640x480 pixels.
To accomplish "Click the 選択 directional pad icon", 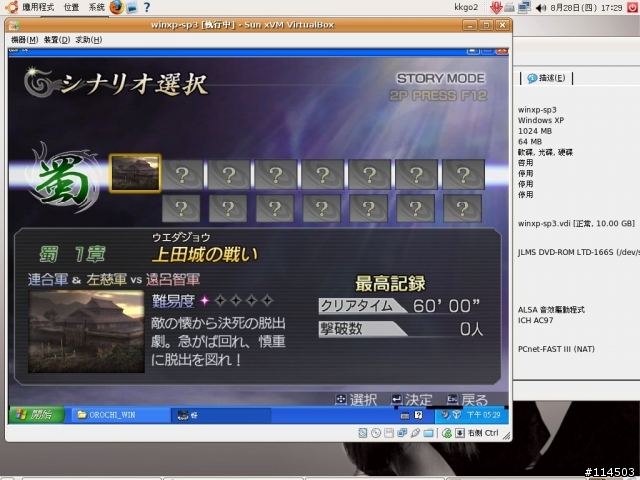I will tap(340, 399).
